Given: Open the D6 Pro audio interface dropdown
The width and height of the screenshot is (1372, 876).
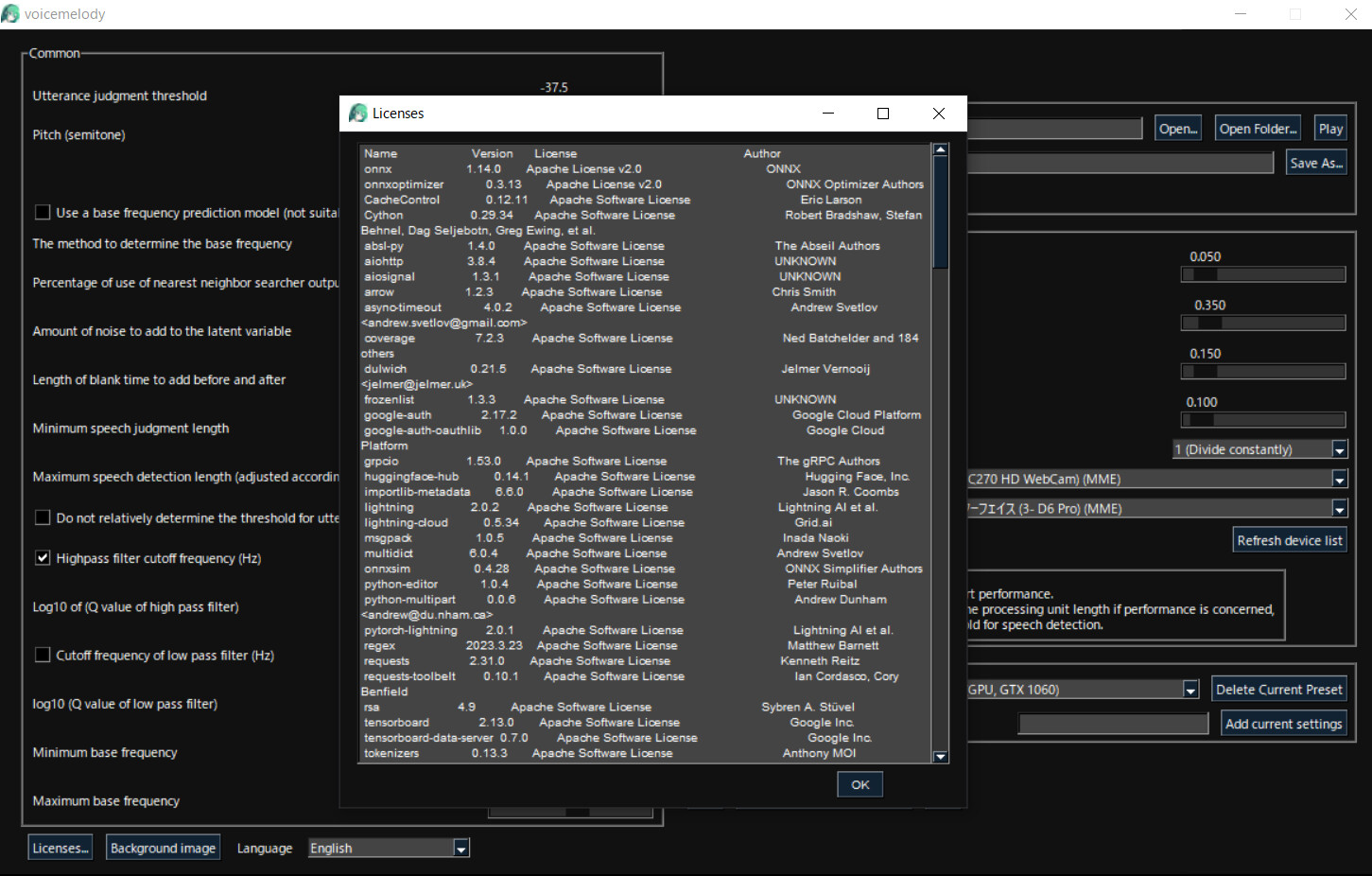Looking at the screenshot, I should (x=1339, y=508).
